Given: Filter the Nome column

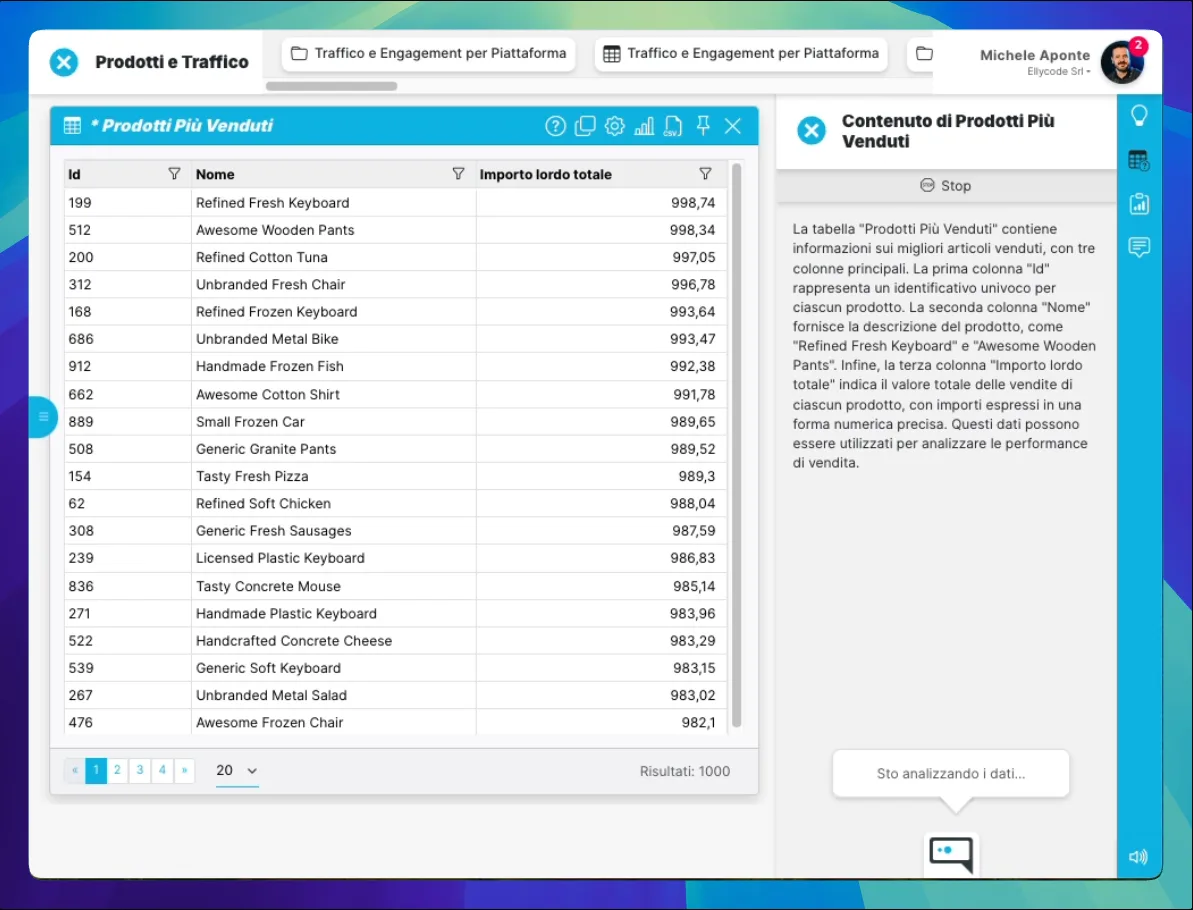Looking at the screenshot, I should tap(458, 174).
